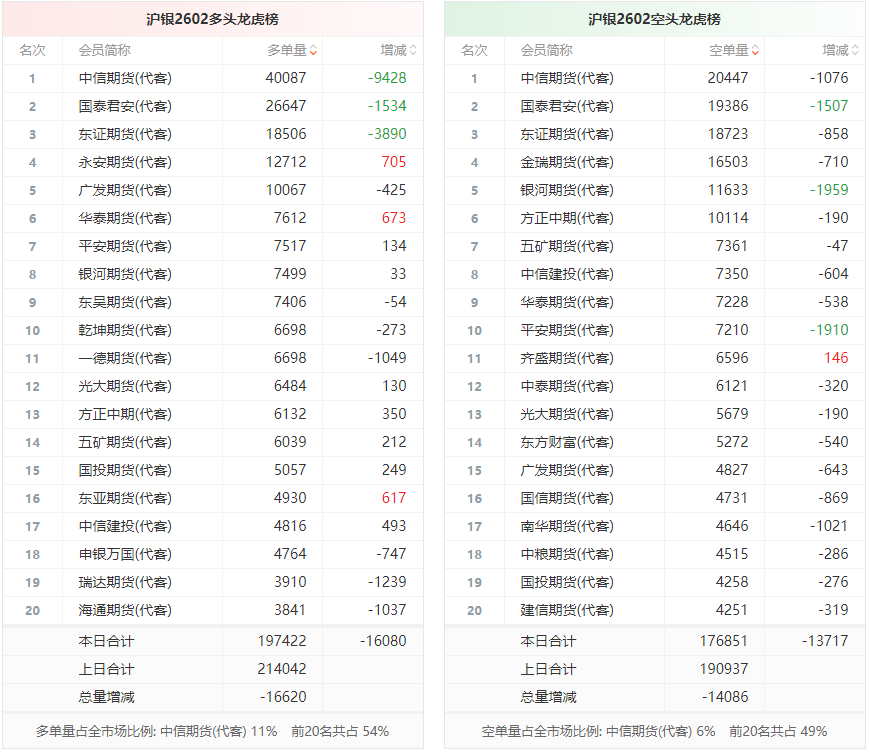870x753 pixels.
Task: Click 多单量占全市场比例 footer text
Action: pyautogui.click(x=213, y=731)
